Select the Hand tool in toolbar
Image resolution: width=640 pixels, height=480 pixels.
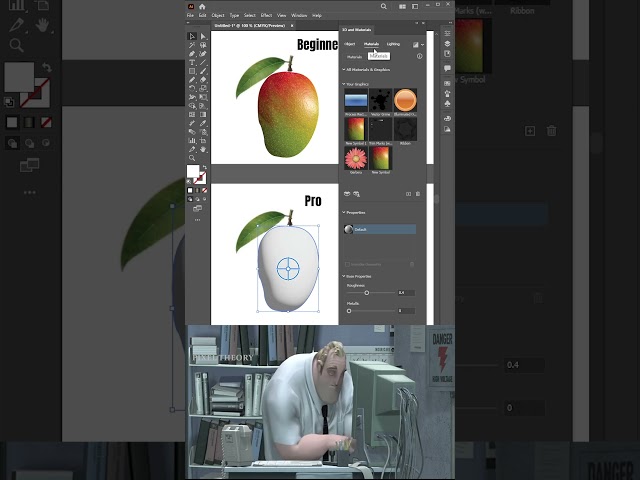203,149
